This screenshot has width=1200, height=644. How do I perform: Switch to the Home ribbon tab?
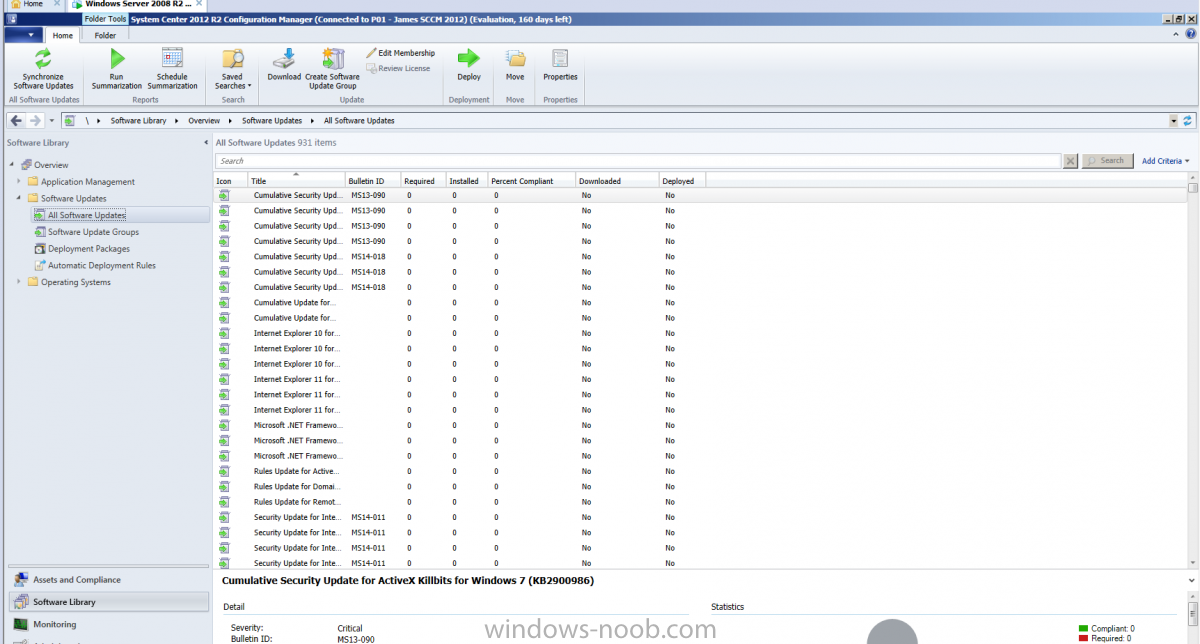click(63, 36)
